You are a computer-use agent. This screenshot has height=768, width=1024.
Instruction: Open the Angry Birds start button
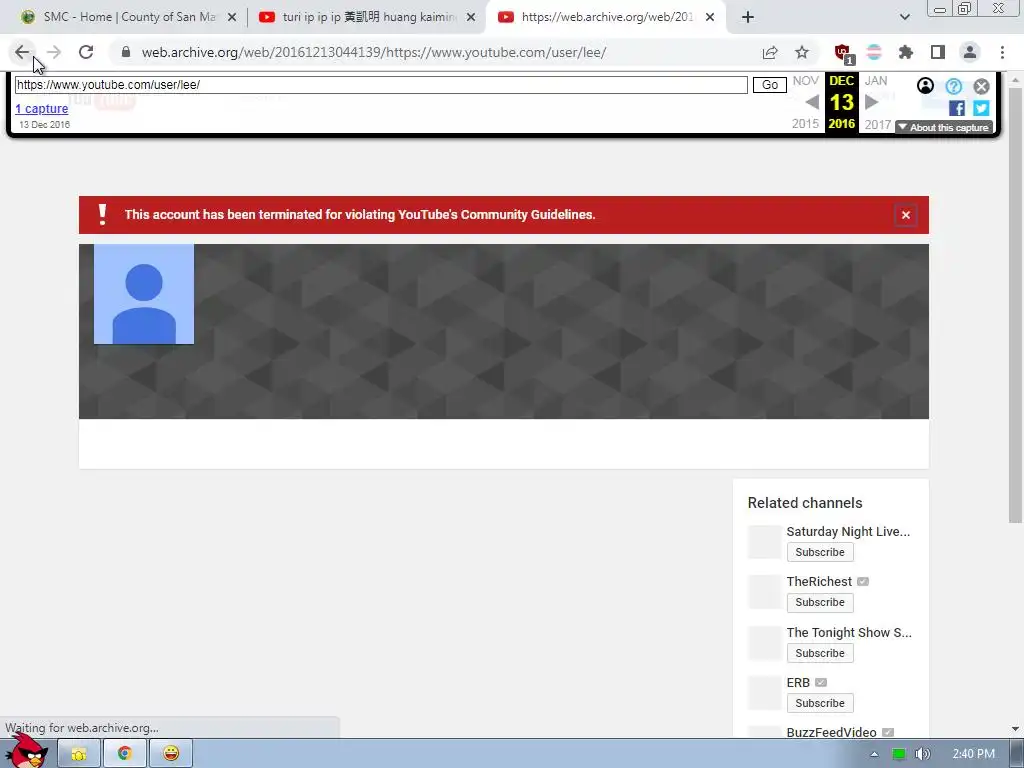pyautogui.click(x=27, y=751)
